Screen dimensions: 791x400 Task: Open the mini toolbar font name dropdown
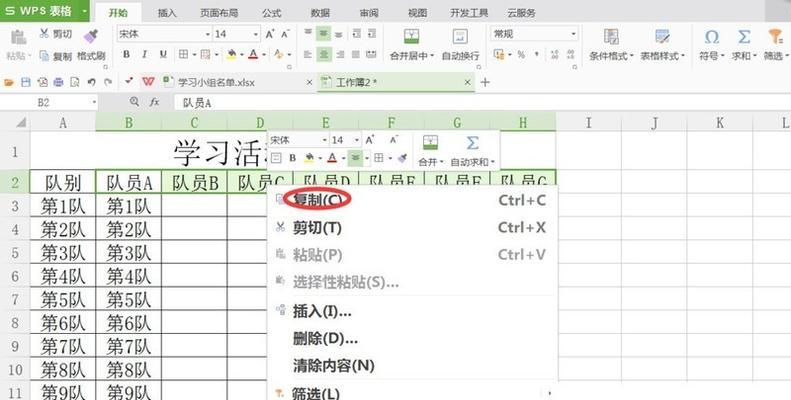click(x=324, y=140)
